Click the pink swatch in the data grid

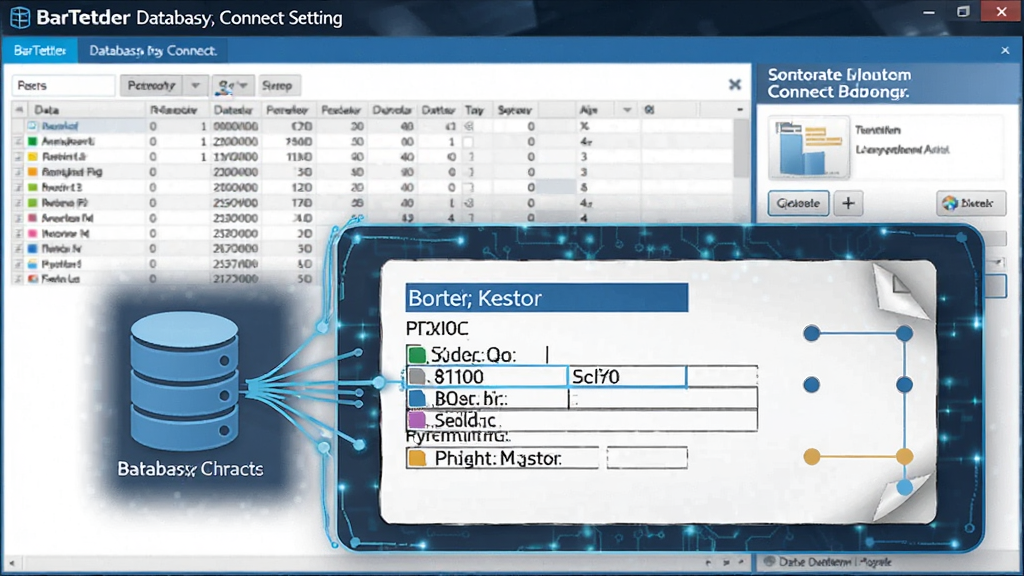click(x=32, y=233)
